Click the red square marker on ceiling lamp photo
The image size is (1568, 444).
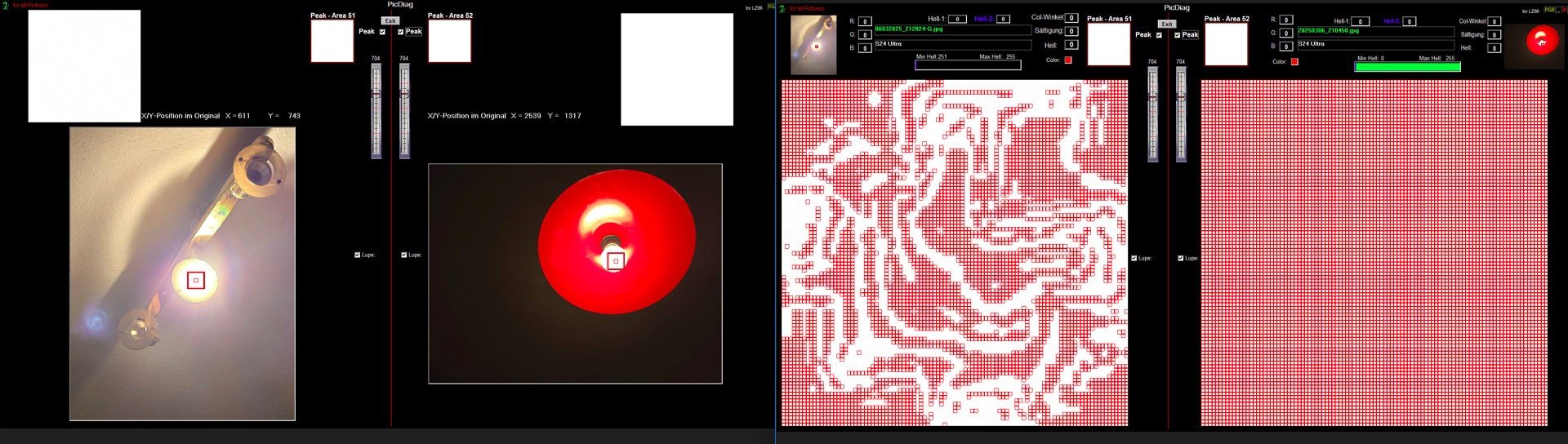pyautogui.click(x=196, y=280)
